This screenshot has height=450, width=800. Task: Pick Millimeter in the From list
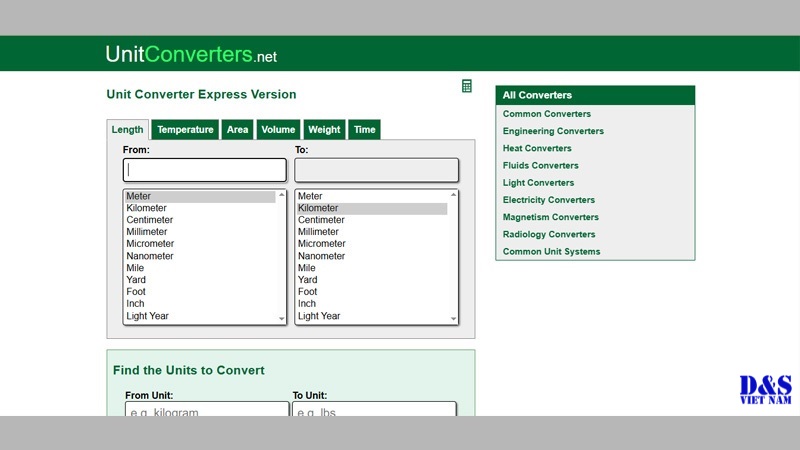tap(201, 232)
